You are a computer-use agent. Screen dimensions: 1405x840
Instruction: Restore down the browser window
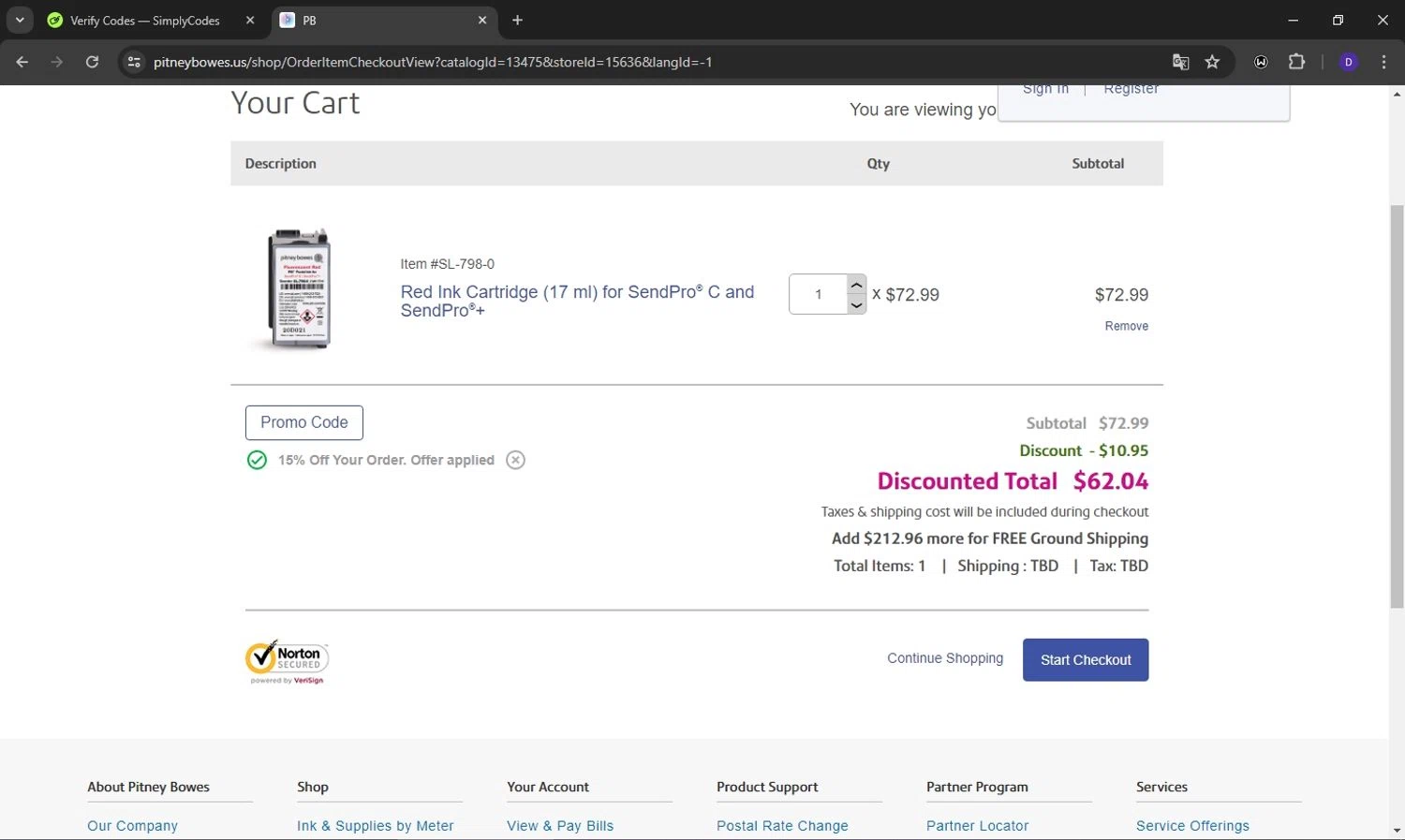coord(1338,20)
